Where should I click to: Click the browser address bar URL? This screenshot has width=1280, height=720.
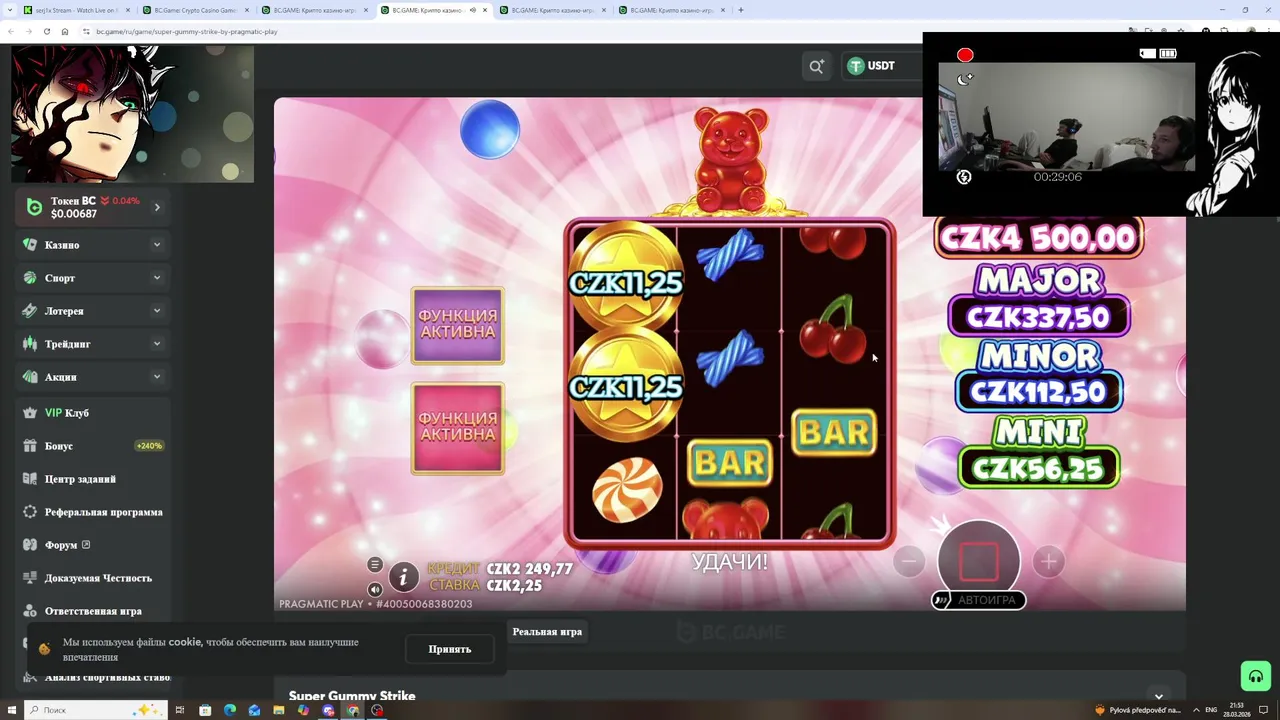point(187,32)
